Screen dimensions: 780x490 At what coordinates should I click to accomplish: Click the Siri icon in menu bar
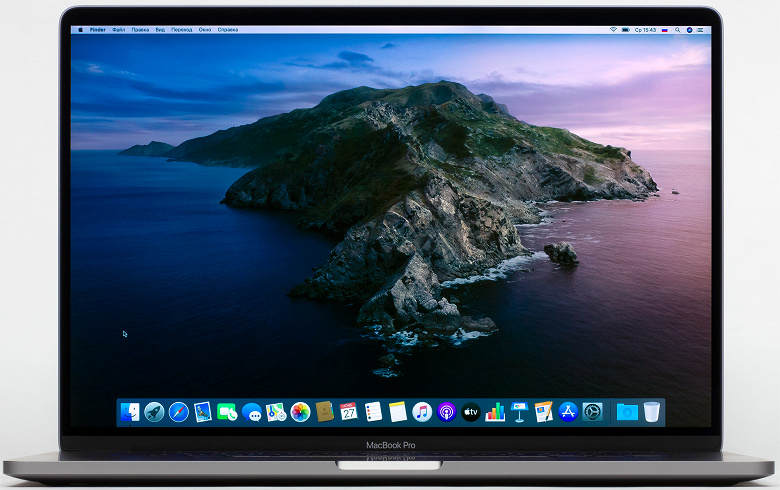coord(689,30)
